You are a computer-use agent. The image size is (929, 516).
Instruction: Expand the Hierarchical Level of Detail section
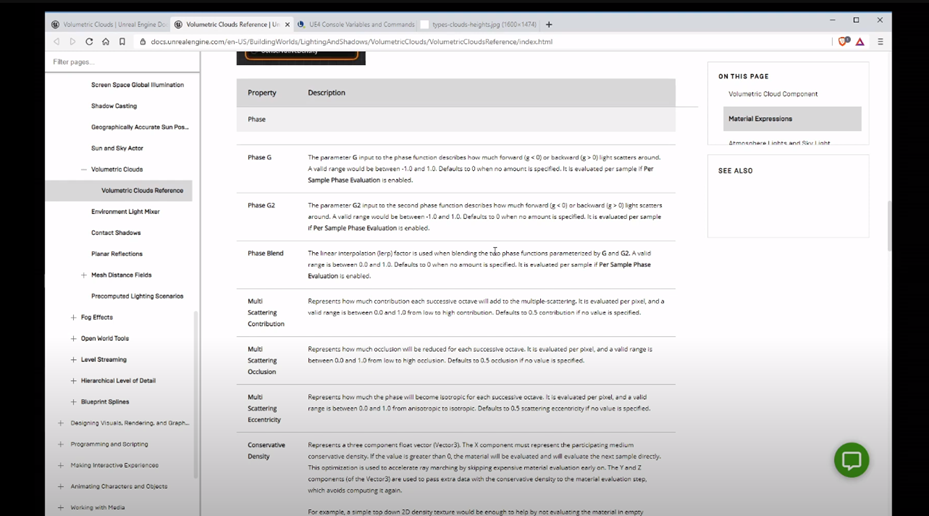click(x=73, y=381)
